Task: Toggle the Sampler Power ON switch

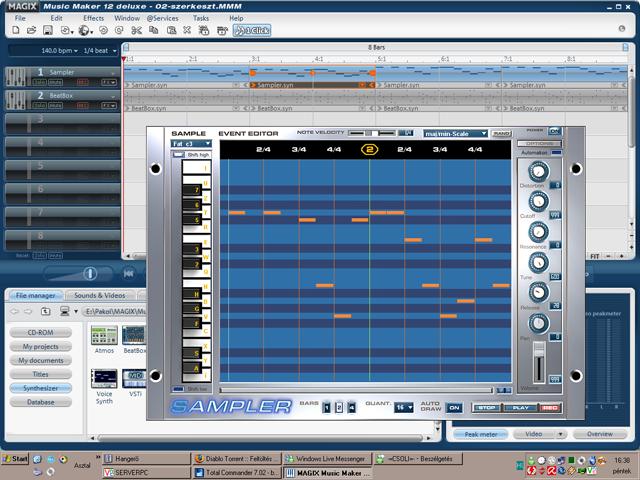Action: tap(554, 131)
